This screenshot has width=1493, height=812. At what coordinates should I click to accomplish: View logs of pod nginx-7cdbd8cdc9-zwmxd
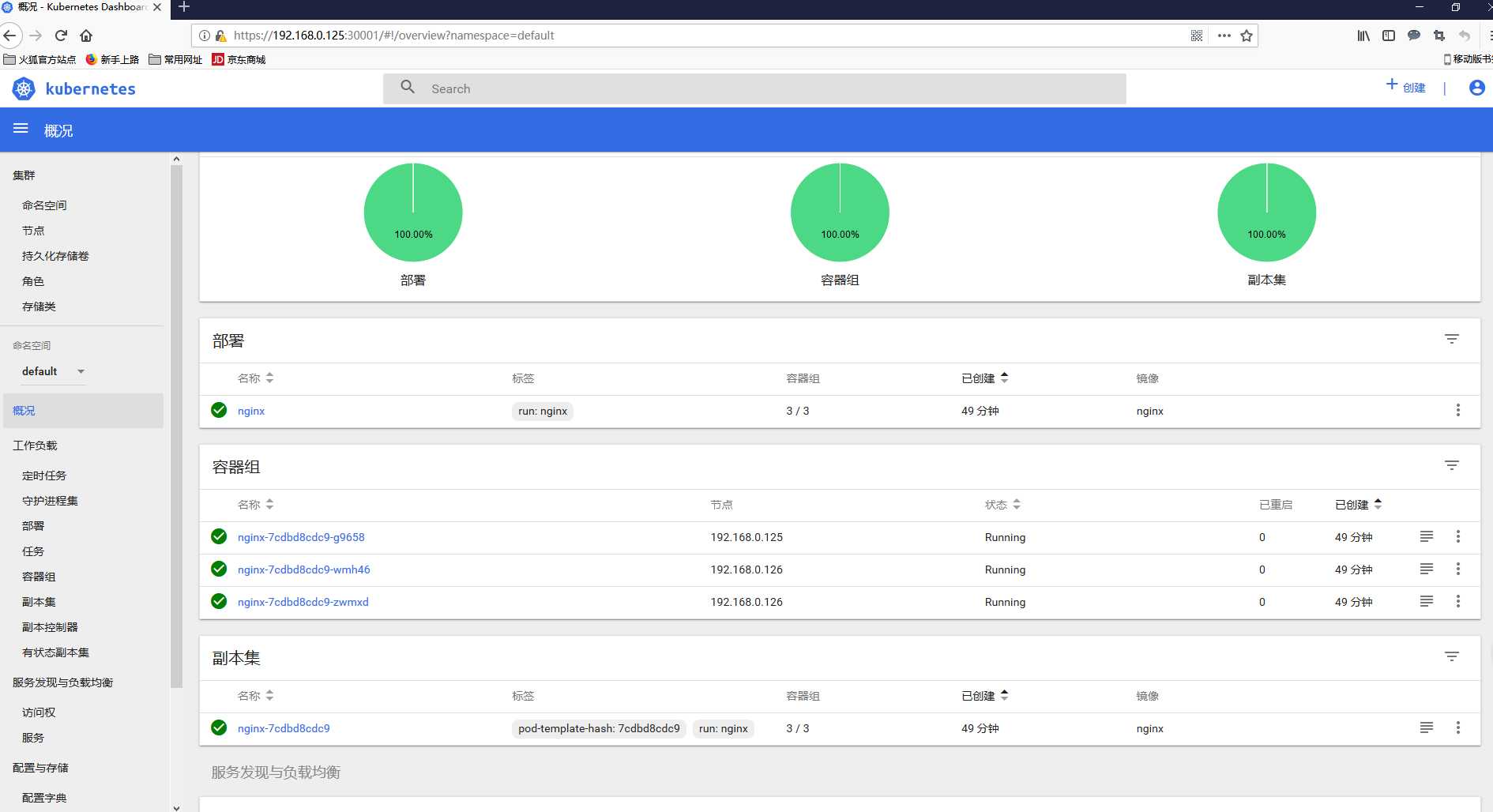pos(1426,601)
